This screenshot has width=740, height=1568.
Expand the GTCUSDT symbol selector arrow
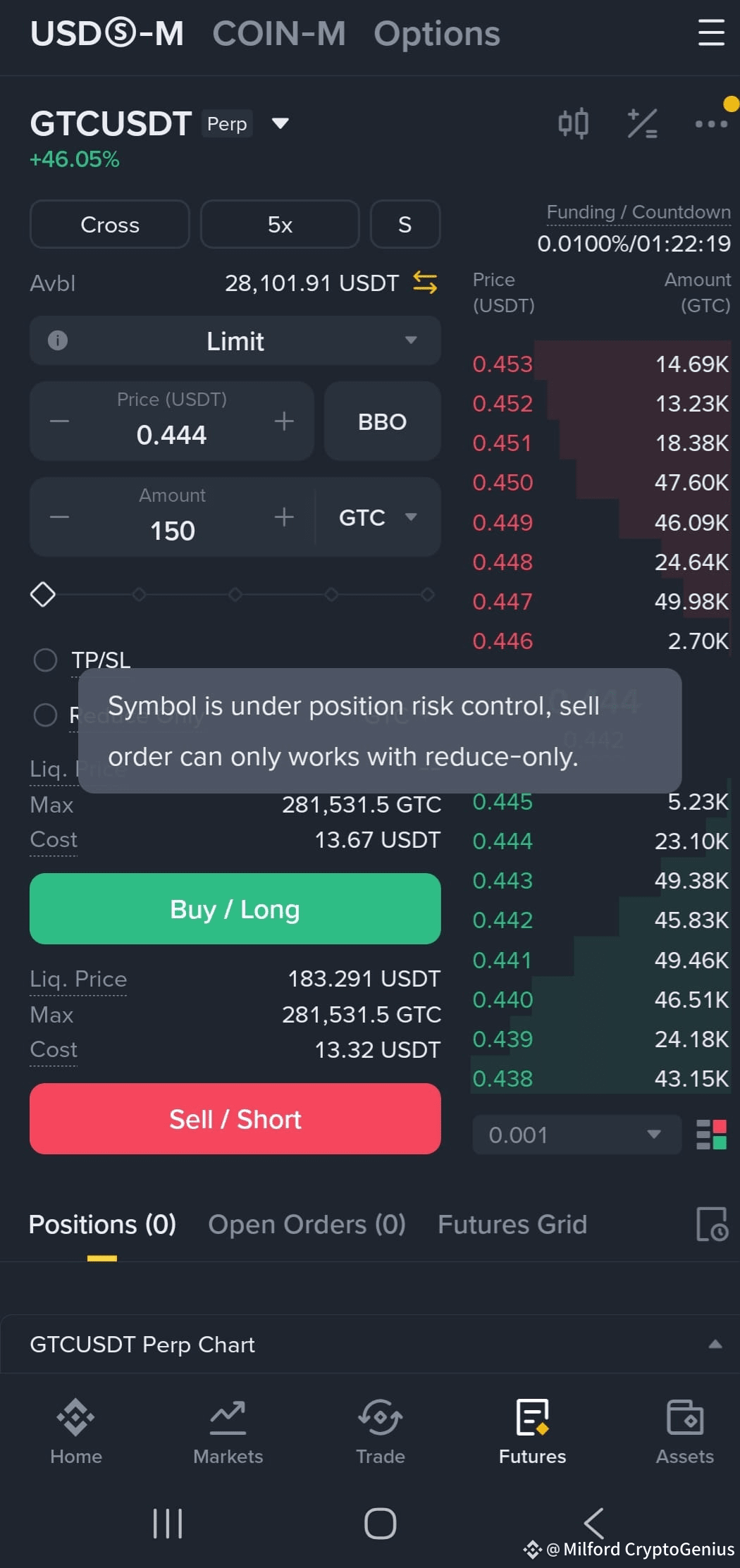(x=280, y=123)
